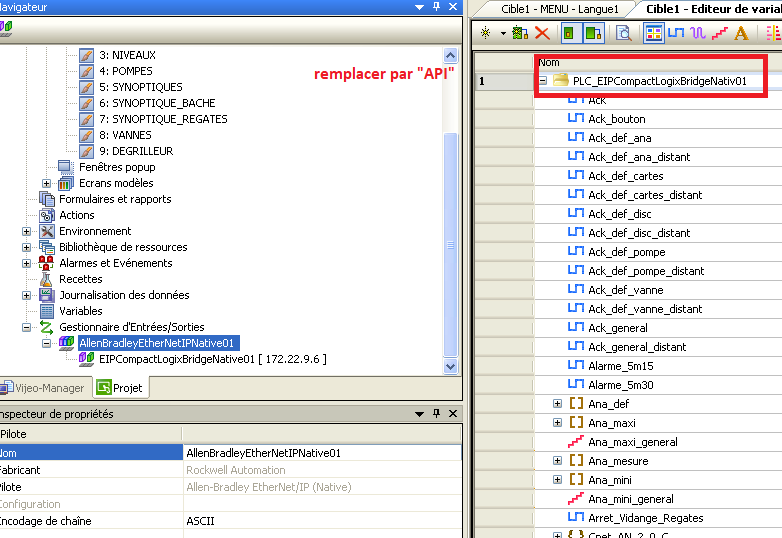Screen dimensions: 782x538
Task: Select EIPCompactLogixBridgeNative01 device in tree
Action: click(212, 359)
